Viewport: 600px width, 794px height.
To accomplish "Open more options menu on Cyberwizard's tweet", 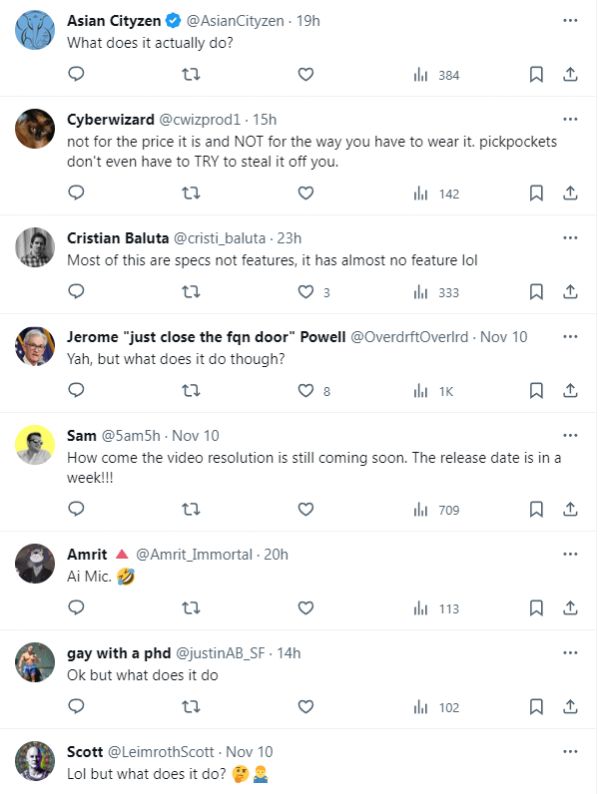I will click(x=570, y=119).
